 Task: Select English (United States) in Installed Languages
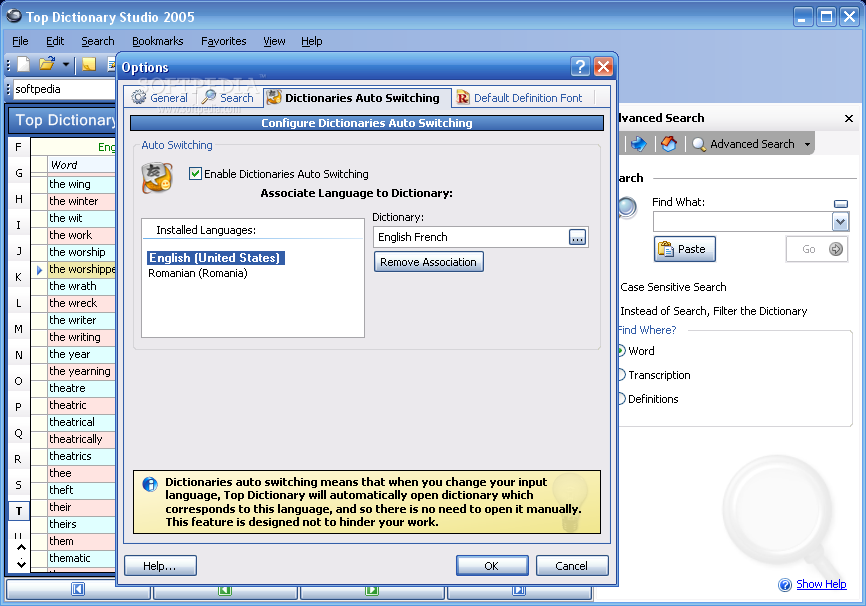[x=216, y=258]
